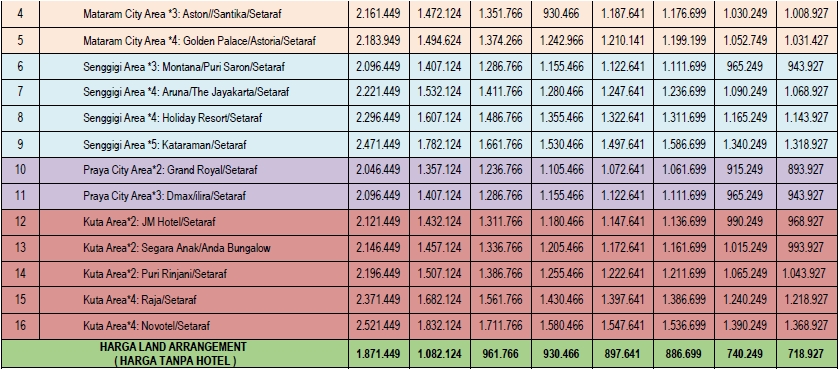Select Kuta Area JM Hotel/Setaraf cell

pos(194,222)
